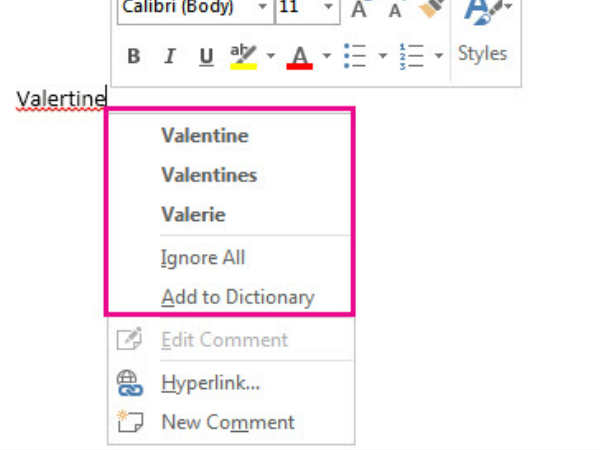Open the Calibri (Body) font dropdown
This screenshot has height=450, width=600.
pos(262,8)
